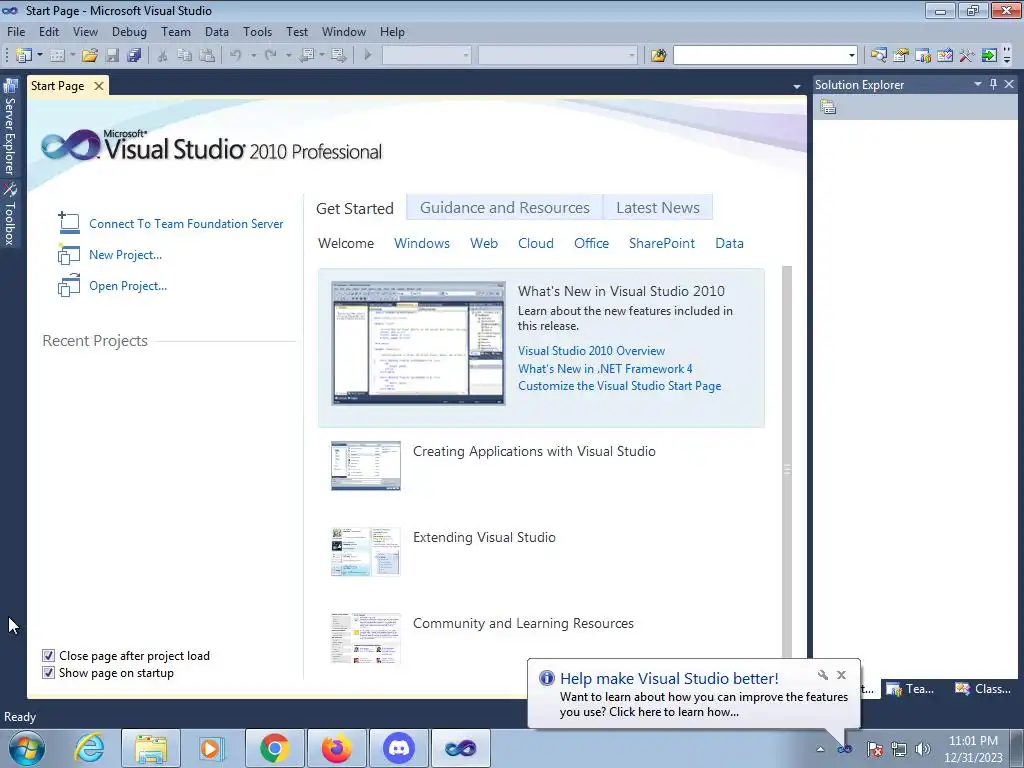Image resolution: width=1024 pixels, height=768 pixels.
Task: Toggle auto-hide pin on Solution Explorer
Action: point(993,84)
